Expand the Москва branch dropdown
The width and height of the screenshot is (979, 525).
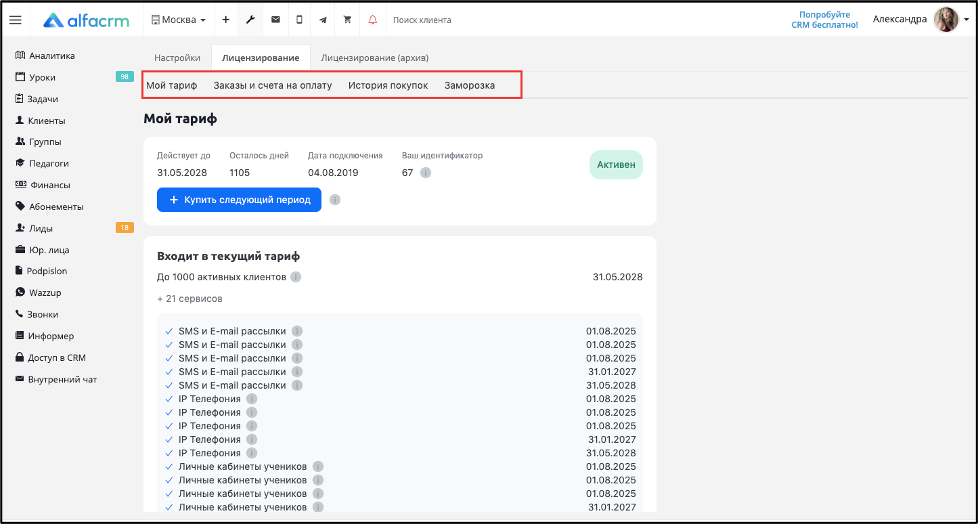(179, 19)
